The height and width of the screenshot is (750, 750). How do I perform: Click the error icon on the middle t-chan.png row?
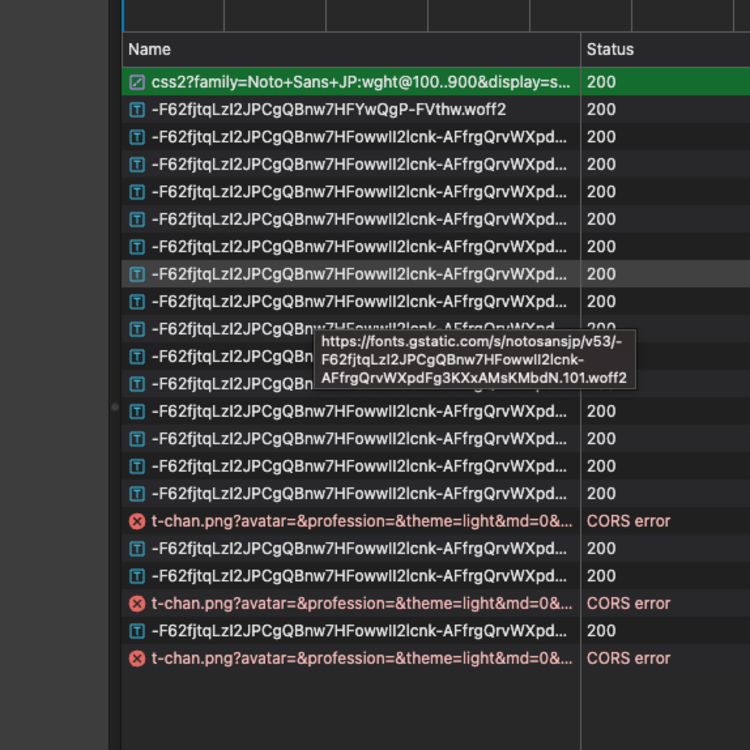(137, 603)
